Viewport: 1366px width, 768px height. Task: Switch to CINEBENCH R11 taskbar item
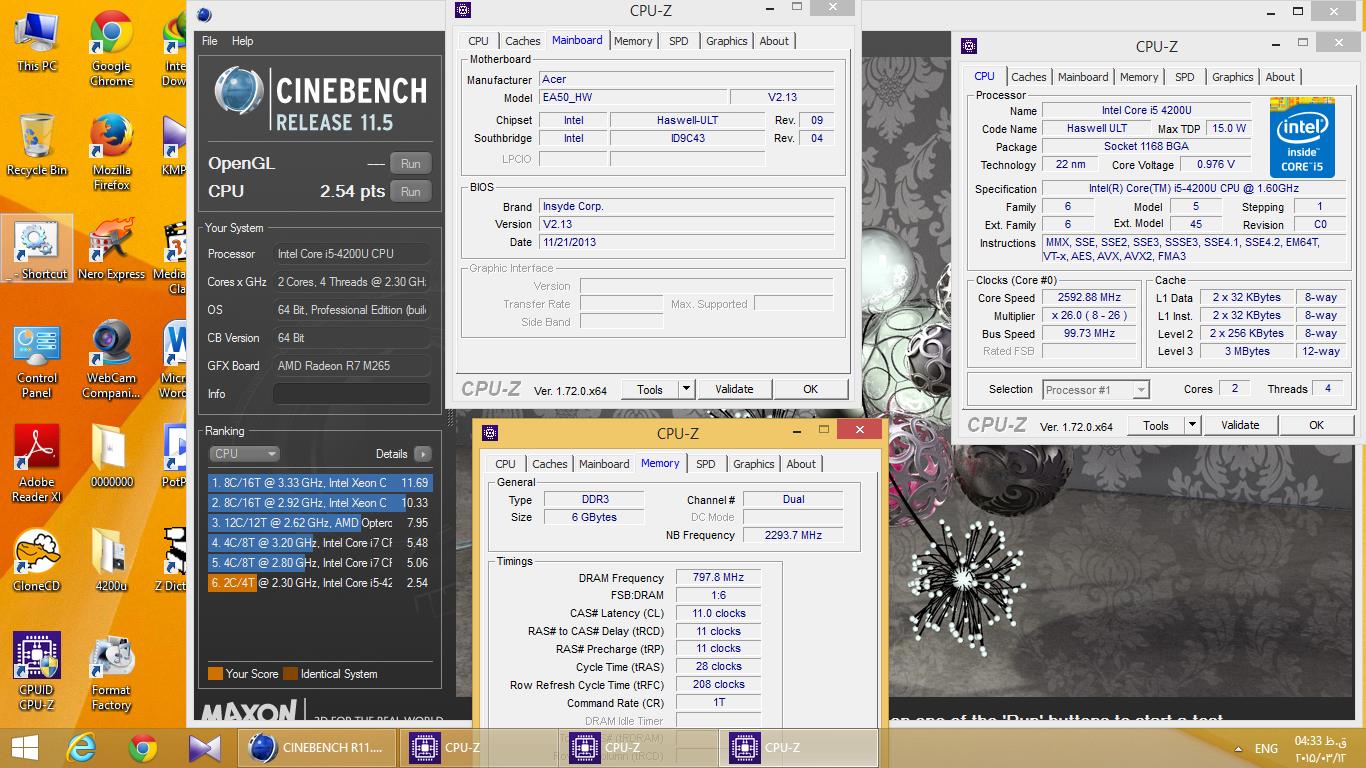coord(317,748)
